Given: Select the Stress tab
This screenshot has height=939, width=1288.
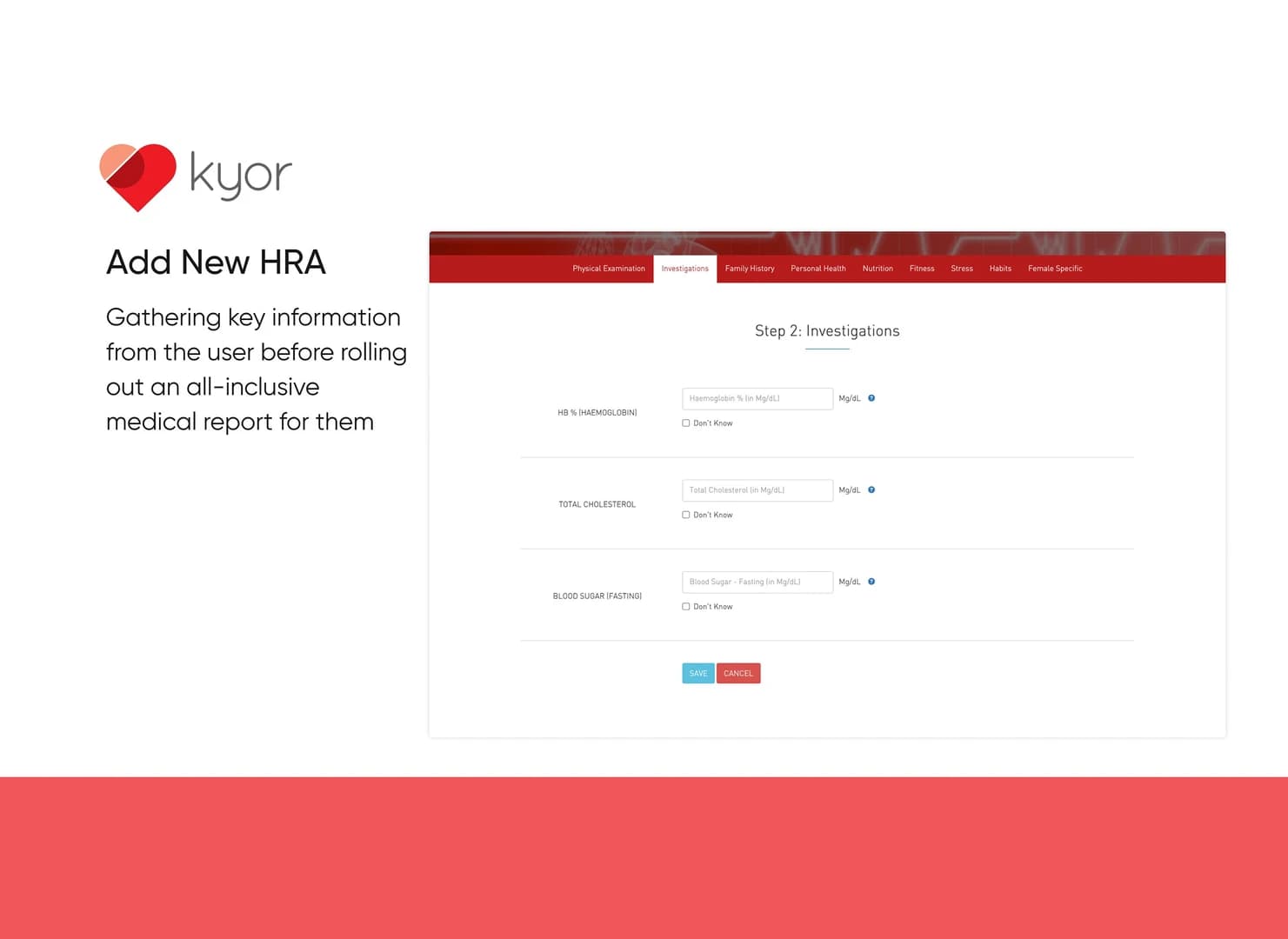Looking at the screenshot, I should tap(962, 269).
